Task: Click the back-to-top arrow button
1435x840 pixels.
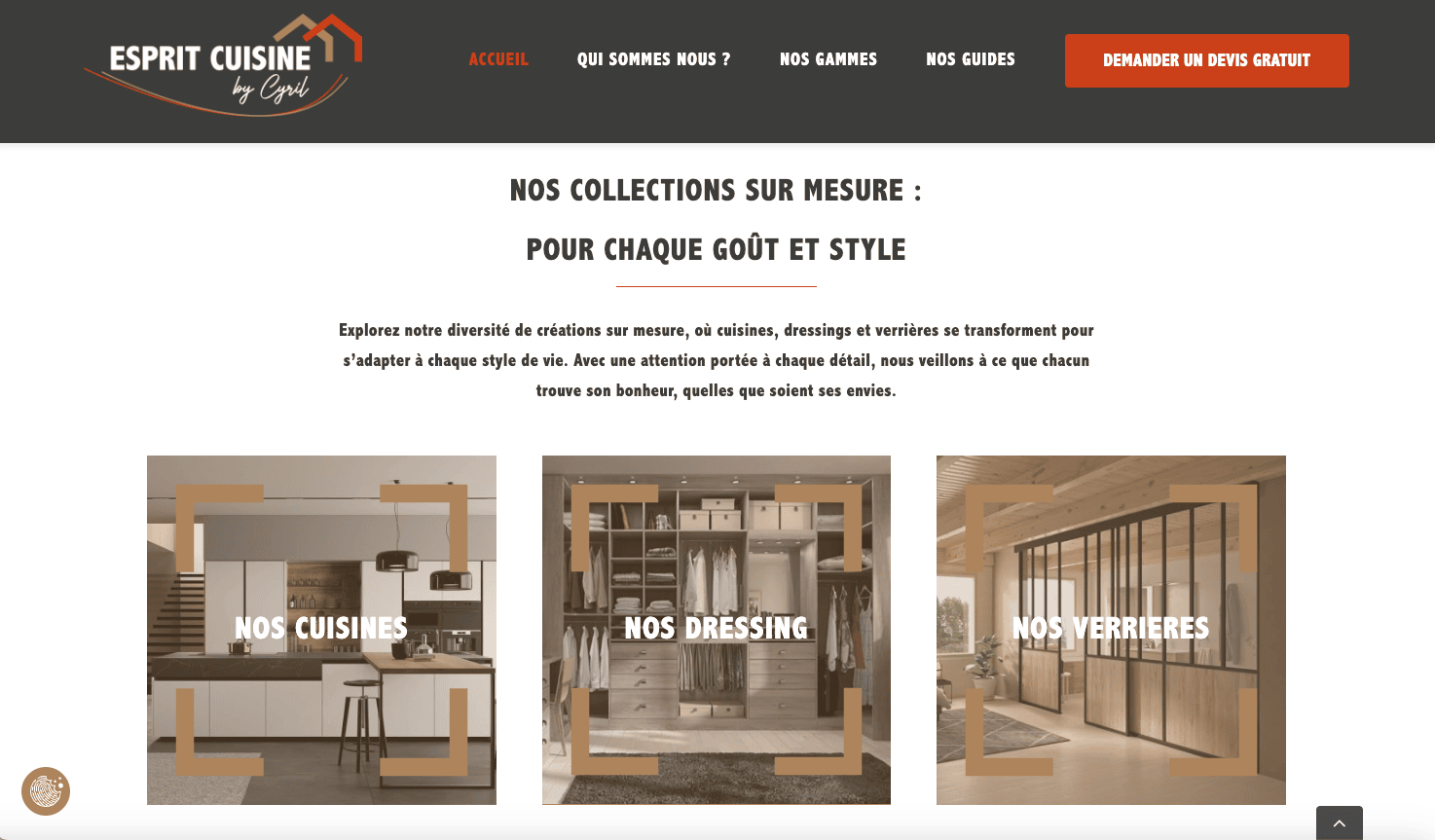Action: (x=1339, y=822)
